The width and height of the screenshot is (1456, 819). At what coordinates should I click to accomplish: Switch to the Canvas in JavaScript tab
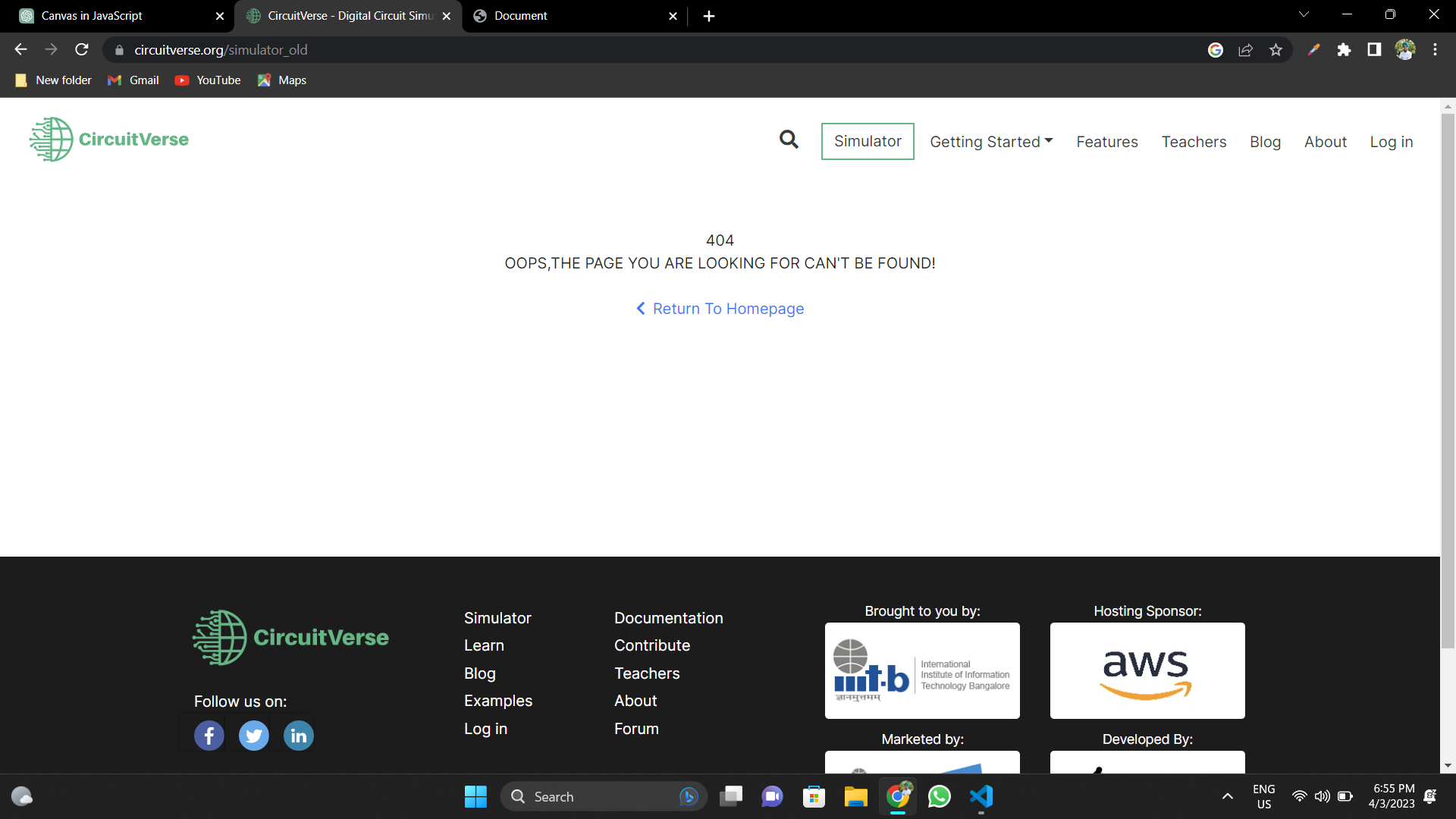114,15
